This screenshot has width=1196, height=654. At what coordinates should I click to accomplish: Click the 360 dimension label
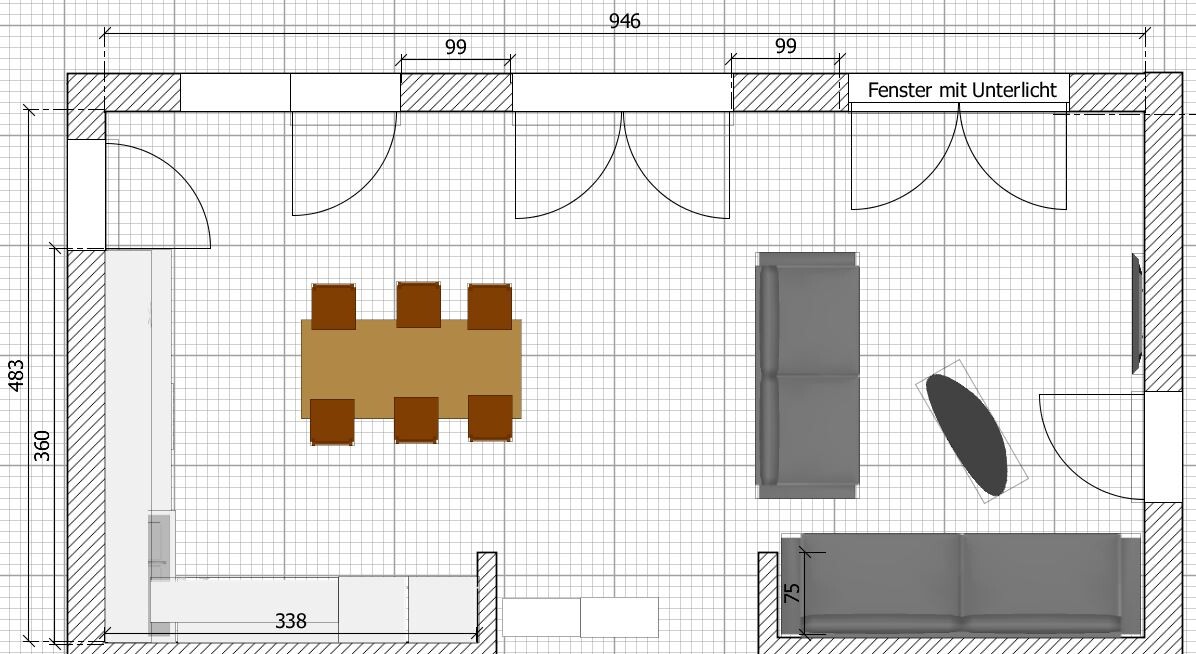tap(43, 443)
